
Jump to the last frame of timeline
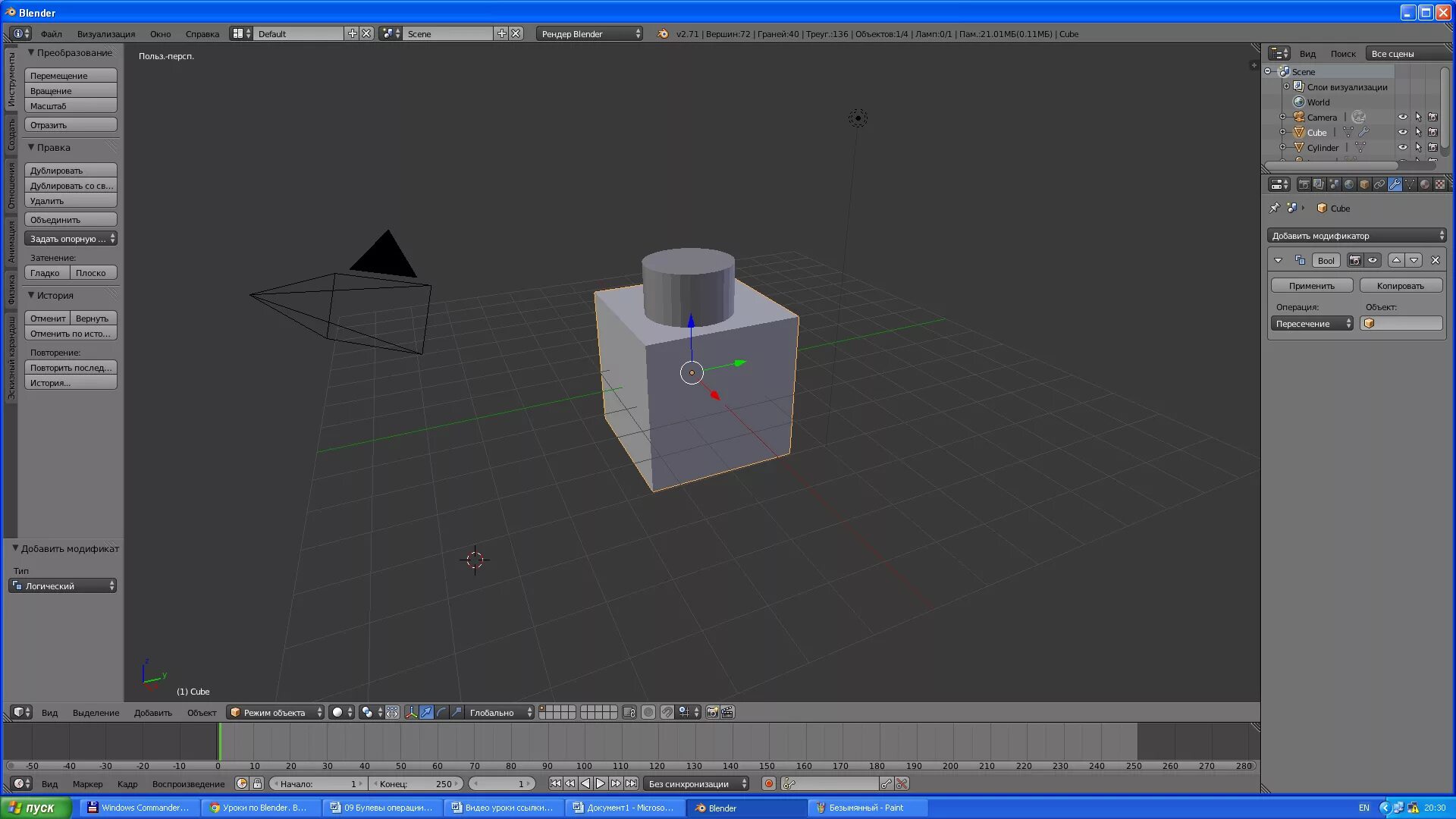click(x=631, y=783)
